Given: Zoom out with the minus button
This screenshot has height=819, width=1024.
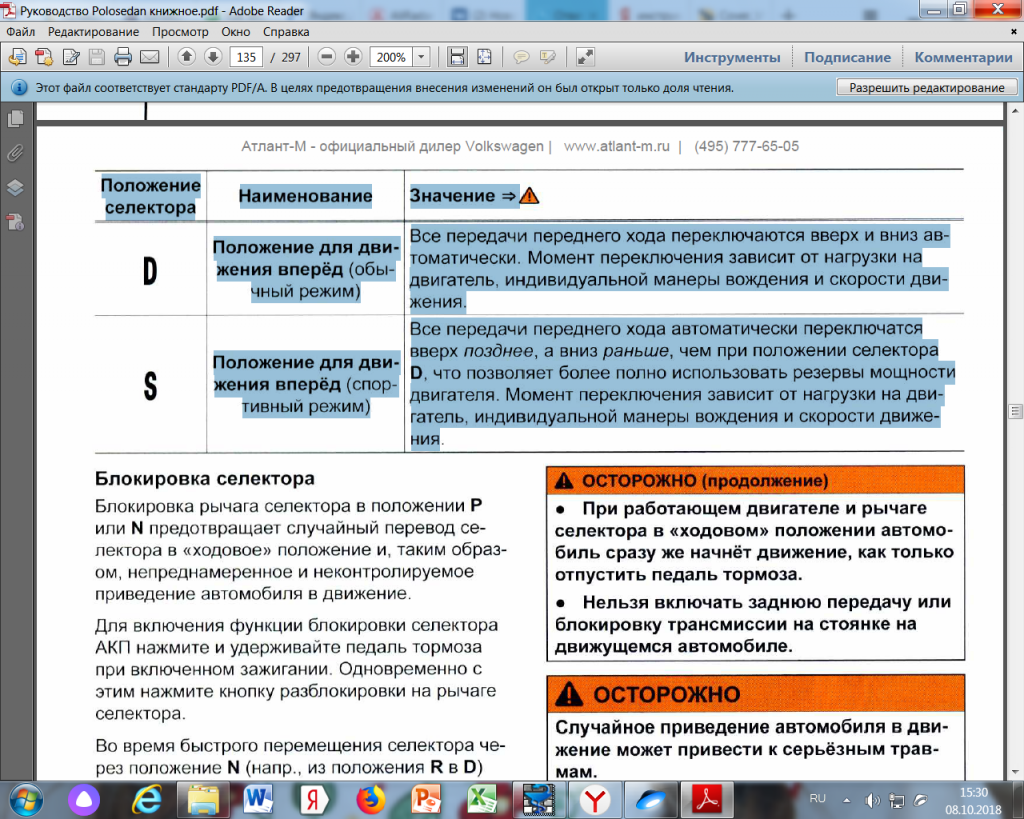Looking at the screenshot, I should pyautogui.click(x=327, y=57).
